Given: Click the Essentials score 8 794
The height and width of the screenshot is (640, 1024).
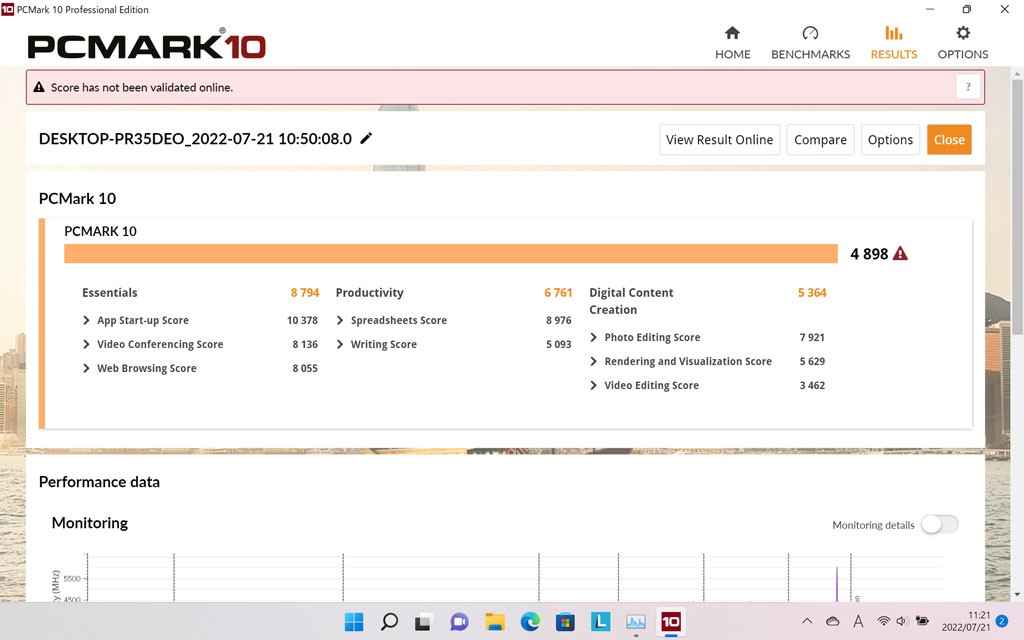Looking at the screenshot, I should 305,293.
